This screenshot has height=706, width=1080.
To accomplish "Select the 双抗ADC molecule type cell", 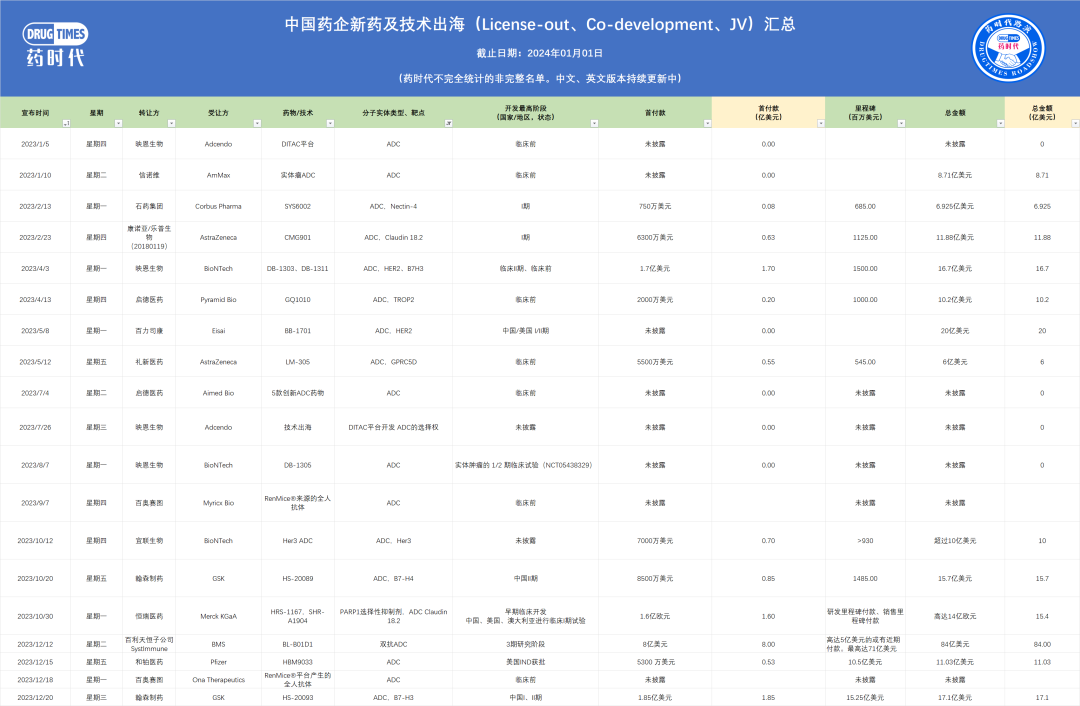I will point(393,644).
